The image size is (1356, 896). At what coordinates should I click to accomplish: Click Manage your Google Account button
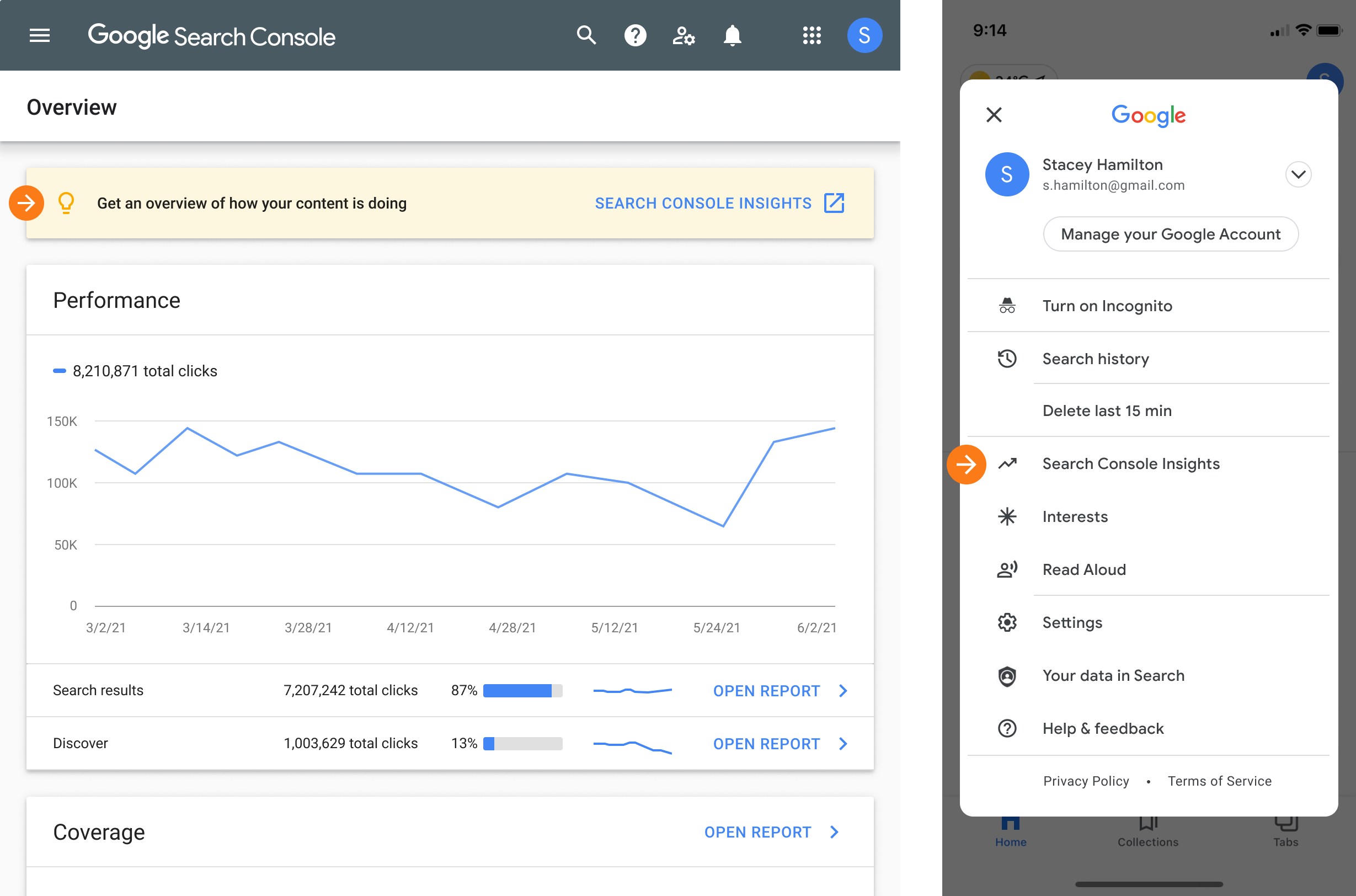[1171, 234]
